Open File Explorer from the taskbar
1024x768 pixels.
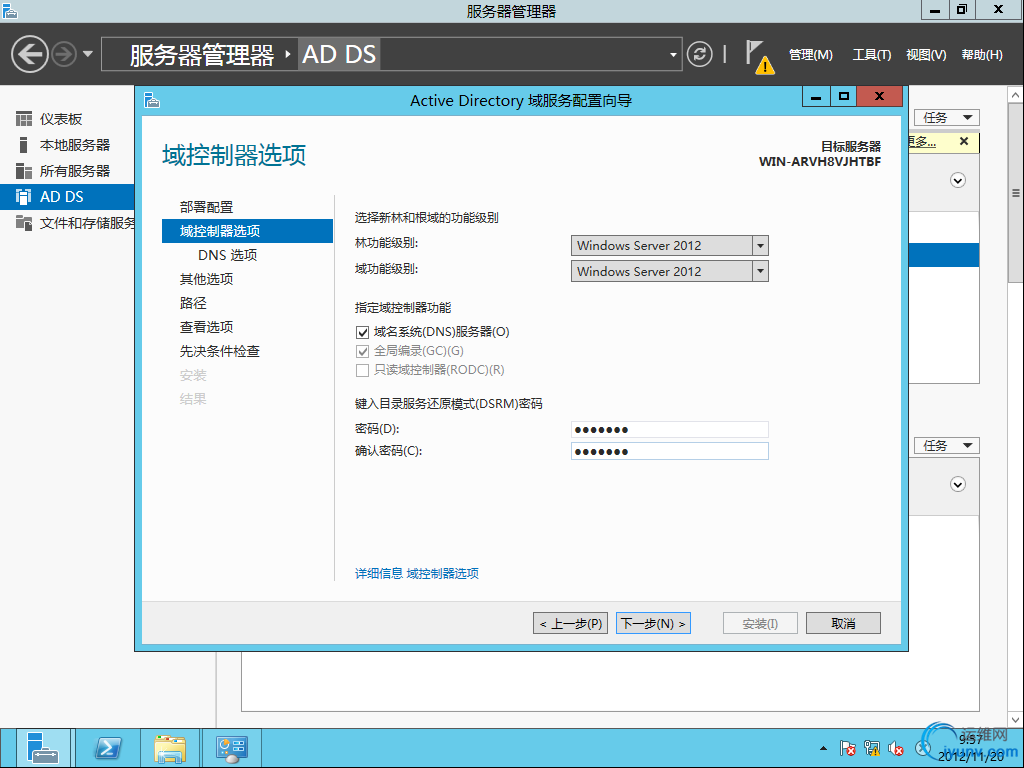(x=170, y=748)
